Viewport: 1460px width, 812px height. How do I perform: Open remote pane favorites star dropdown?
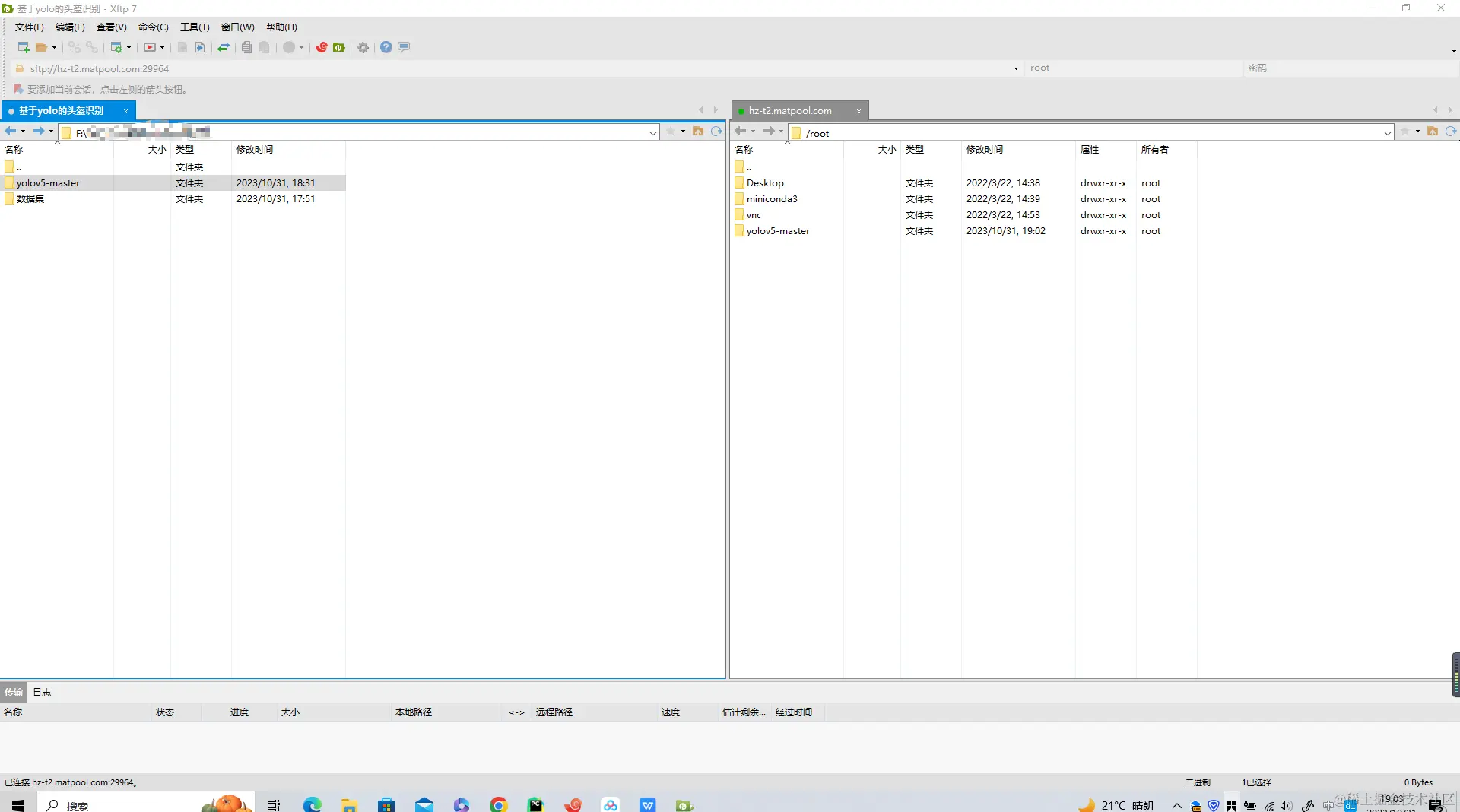1417,132
